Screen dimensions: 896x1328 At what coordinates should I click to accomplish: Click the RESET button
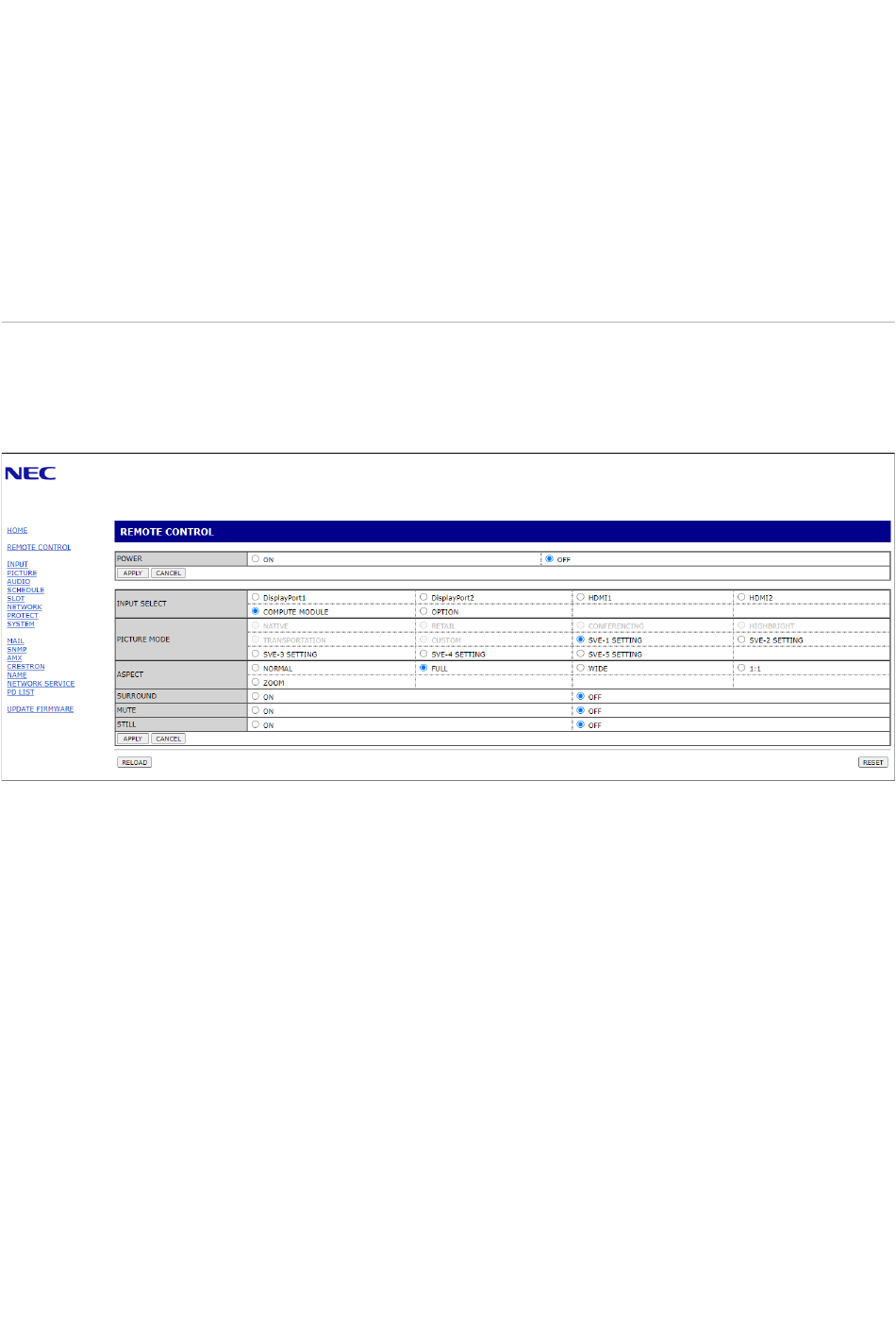click(872, 762)
